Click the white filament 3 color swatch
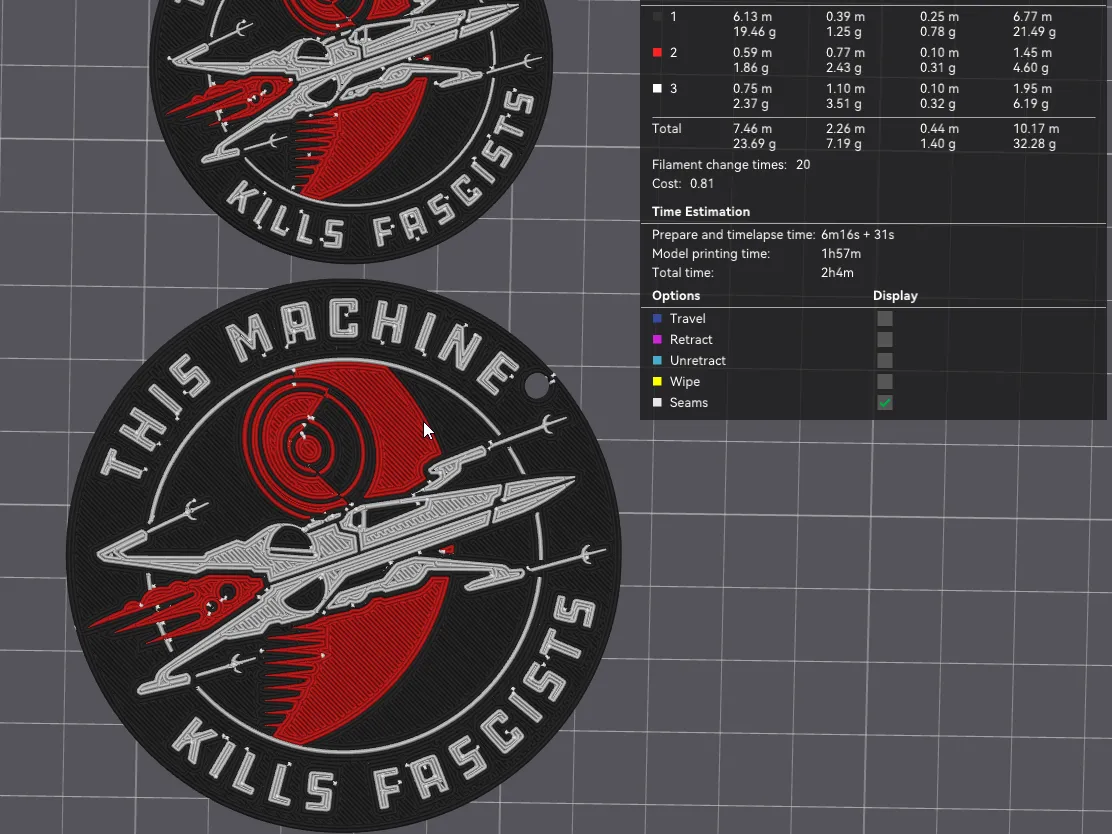 click(657, 89)
